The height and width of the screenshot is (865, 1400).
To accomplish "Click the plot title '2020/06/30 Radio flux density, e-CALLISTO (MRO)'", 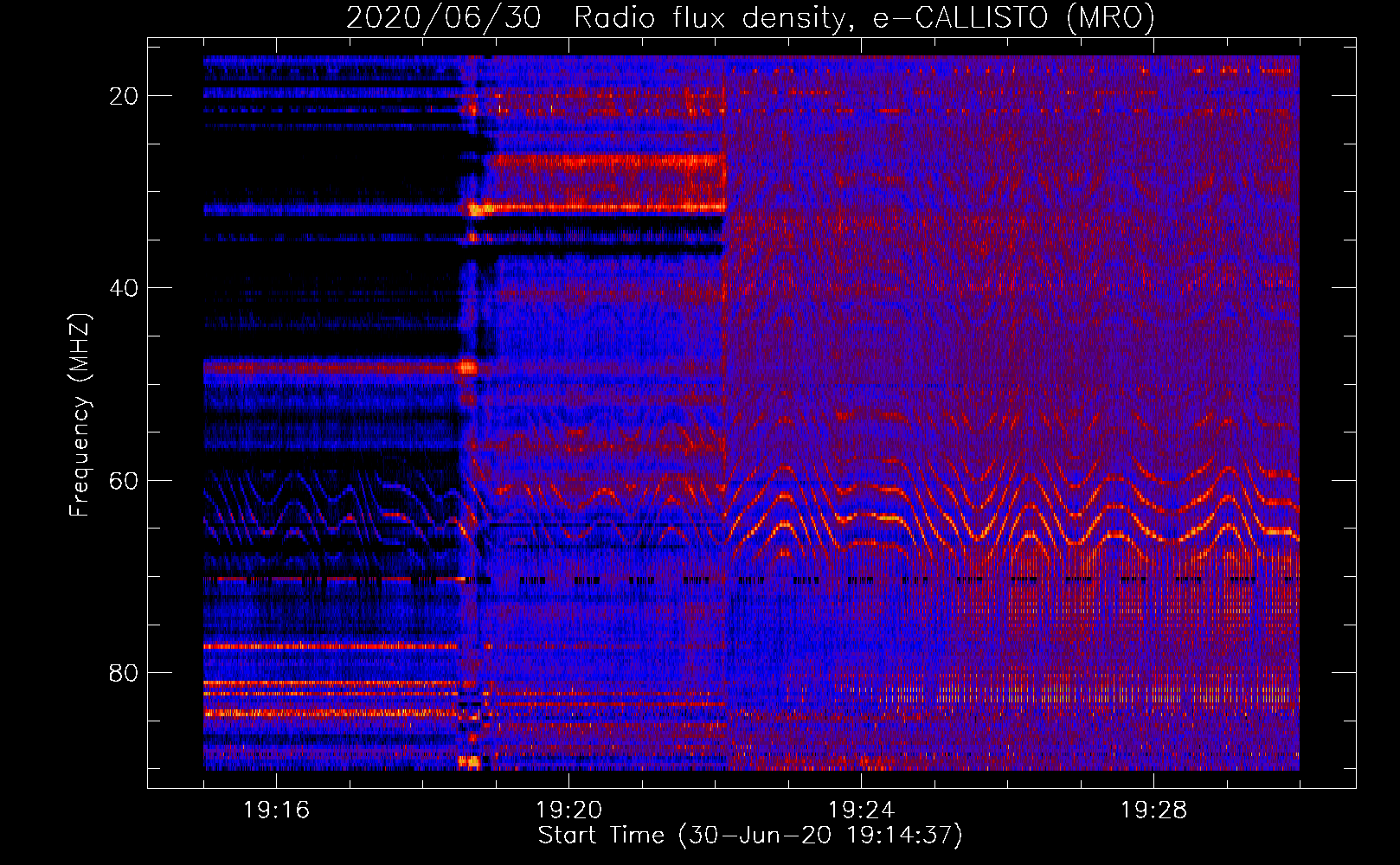I will 750,17.
